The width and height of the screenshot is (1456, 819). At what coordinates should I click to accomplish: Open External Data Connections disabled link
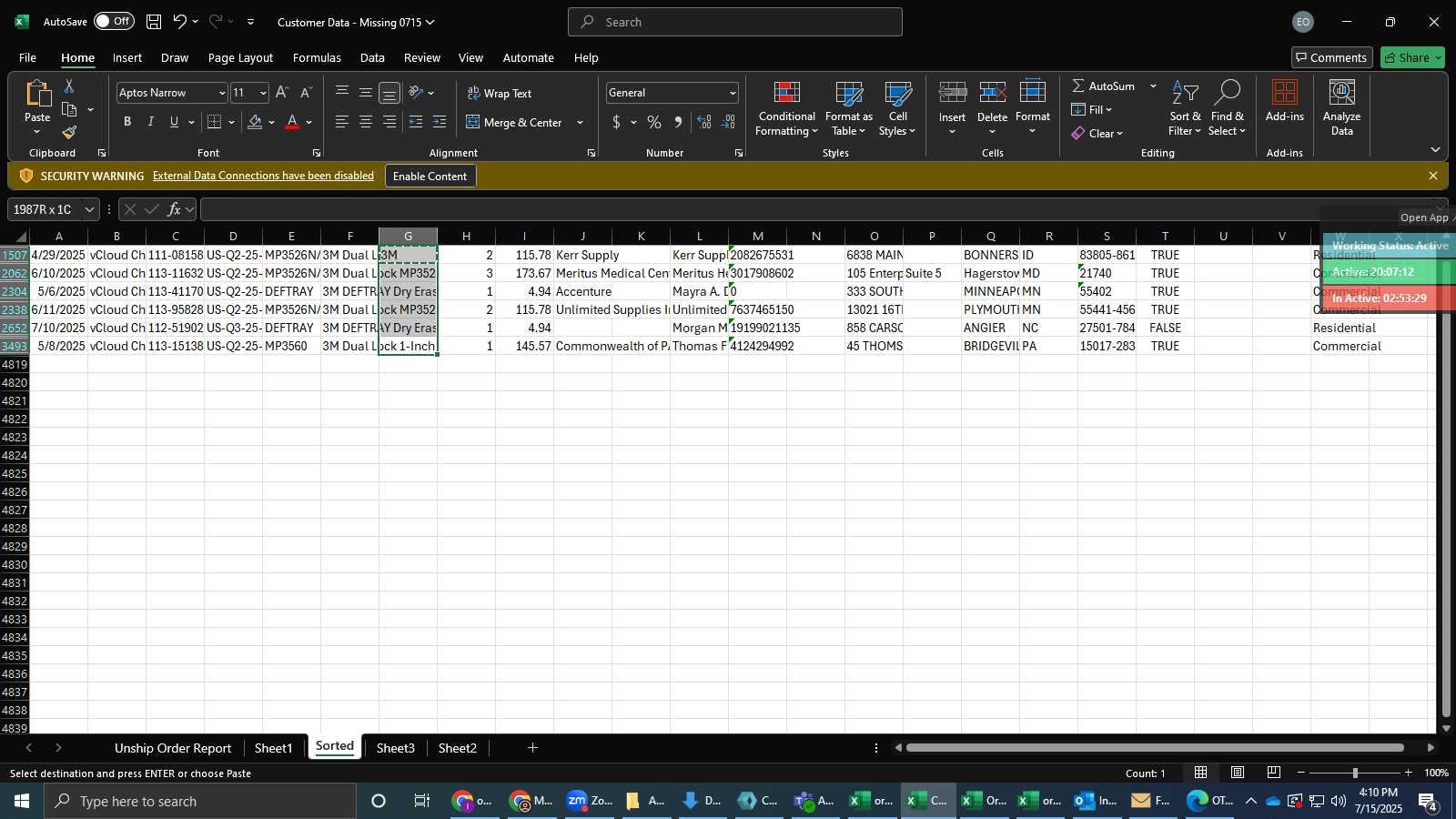(263, 176)
